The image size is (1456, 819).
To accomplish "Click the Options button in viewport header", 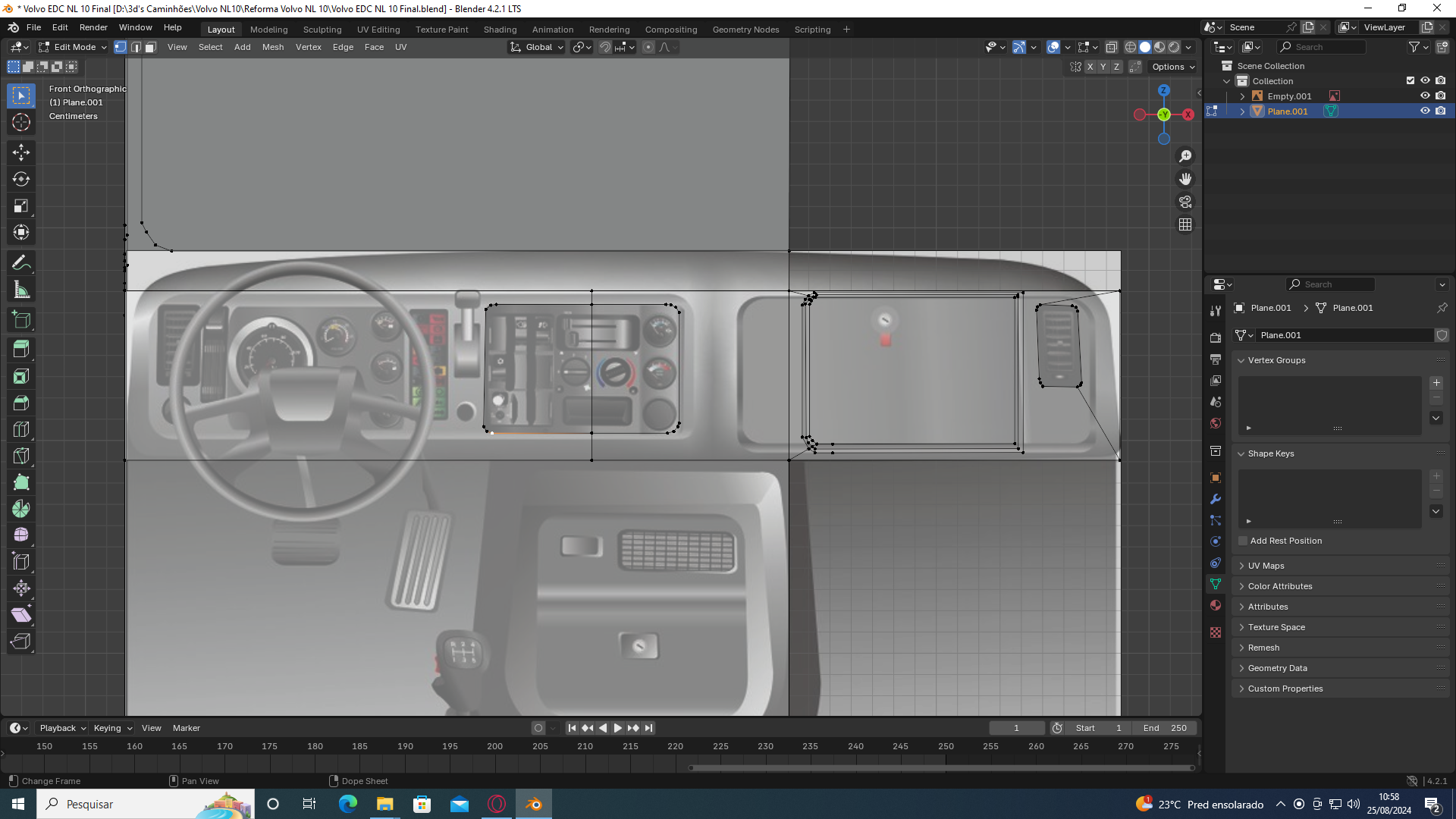I will pyautogui.click(x=1172, y=67).
